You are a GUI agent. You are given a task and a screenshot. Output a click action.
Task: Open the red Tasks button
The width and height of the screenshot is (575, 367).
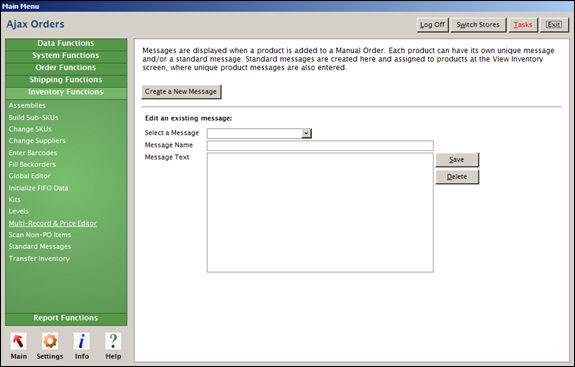(523, 25)
